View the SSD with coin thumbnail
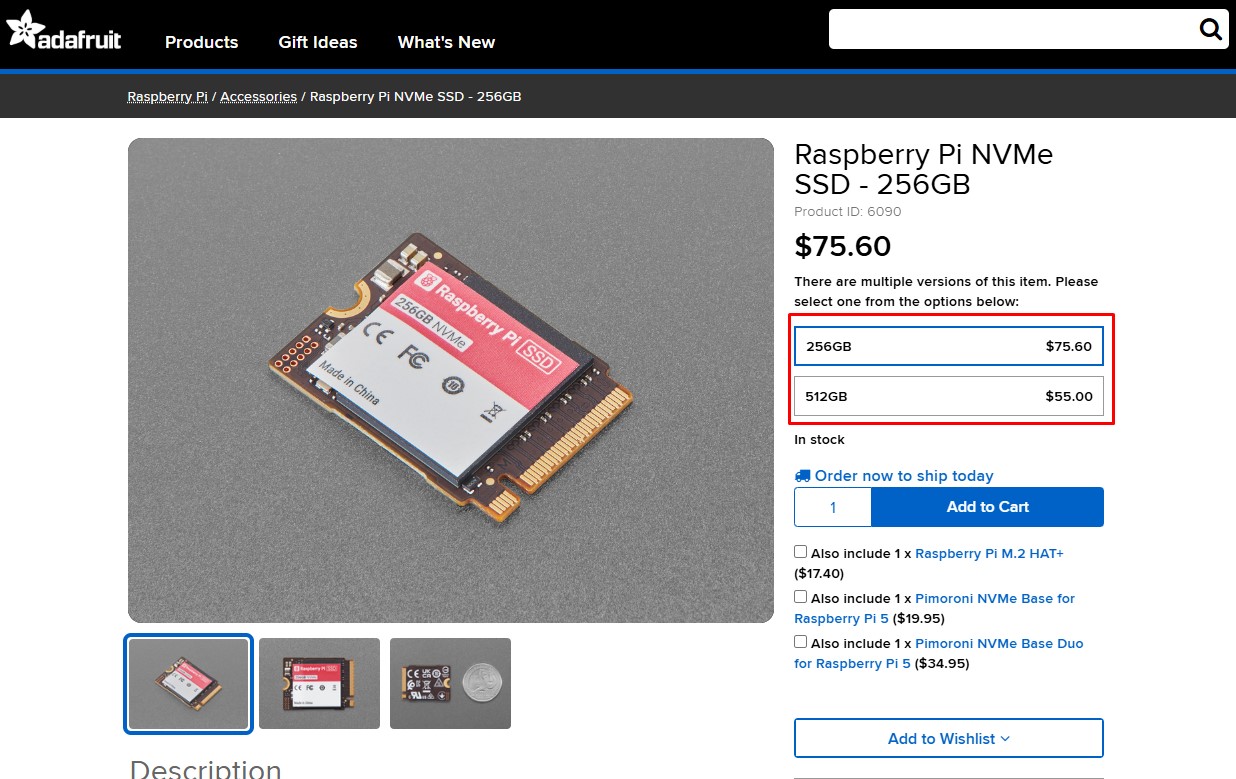The width and height of the screenshot is (1236, 779). pyautogui.click(x=450, y=684)
